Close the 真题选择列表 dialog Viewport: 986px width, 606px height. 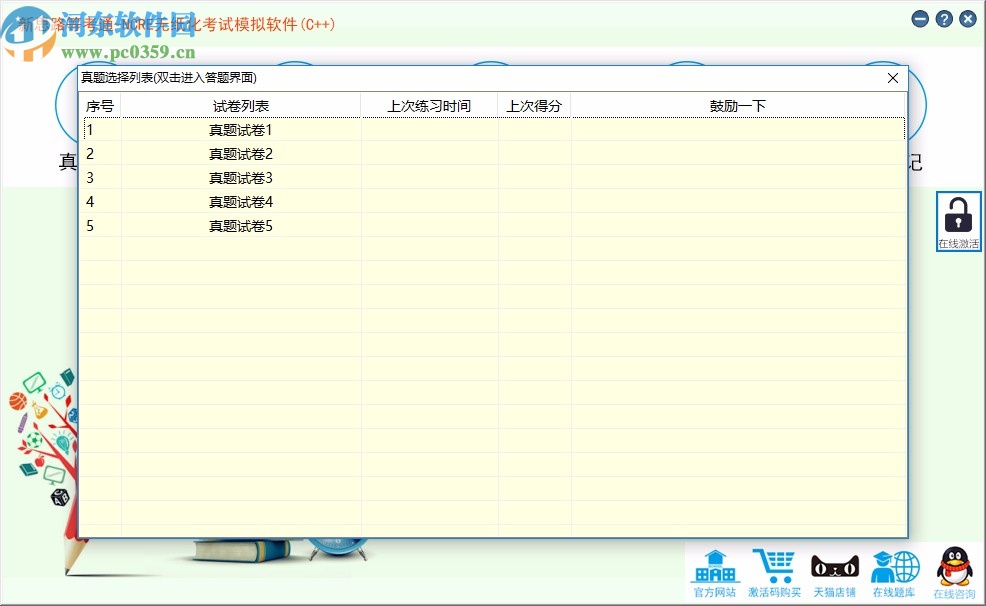[893, 78]
